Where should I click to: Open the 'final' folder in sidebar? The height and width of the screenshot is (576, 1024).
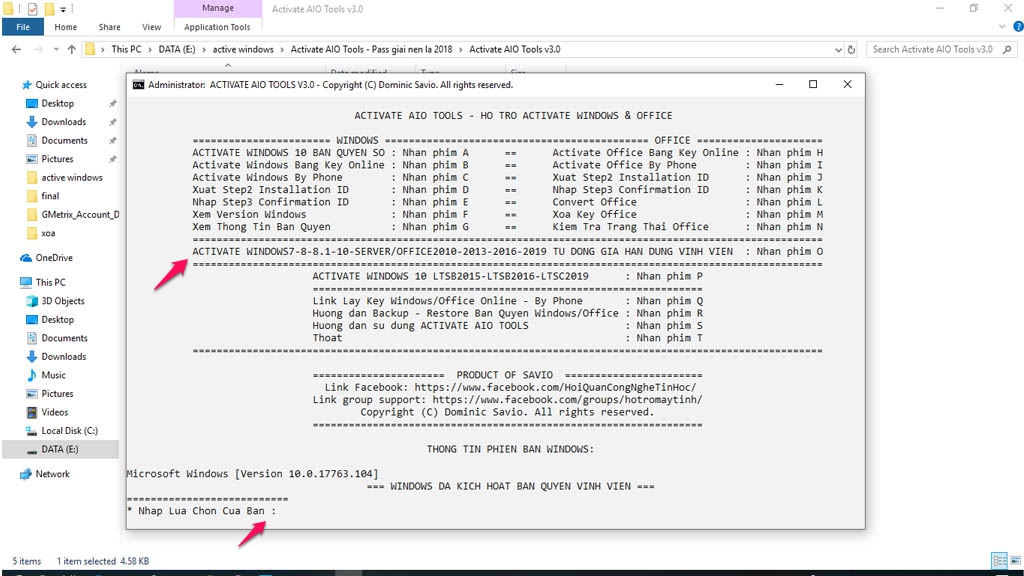click(x=50, y=196)
